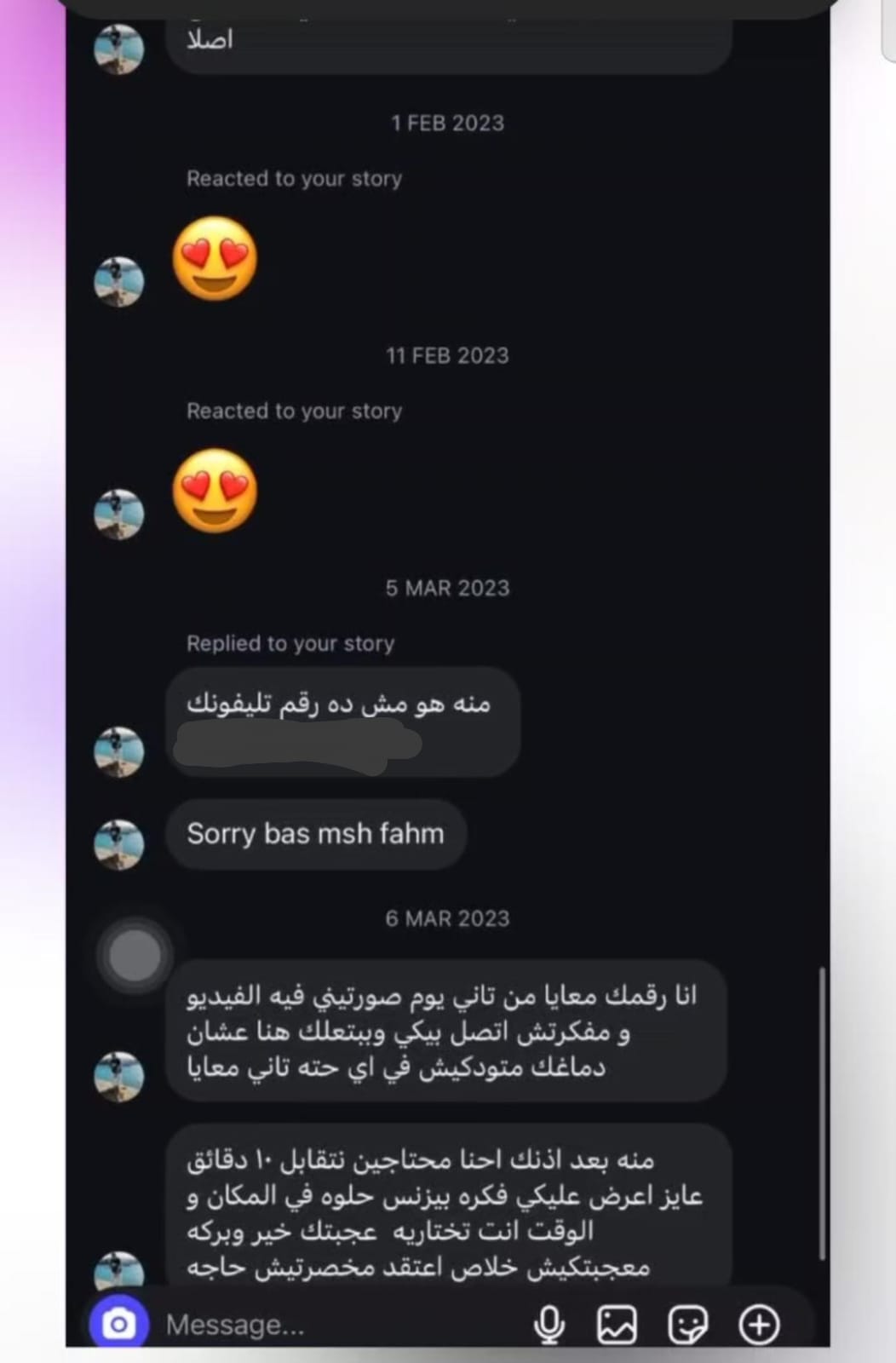Open sender avatar beside 11 Feb reaction

click(x=119, y=515)
